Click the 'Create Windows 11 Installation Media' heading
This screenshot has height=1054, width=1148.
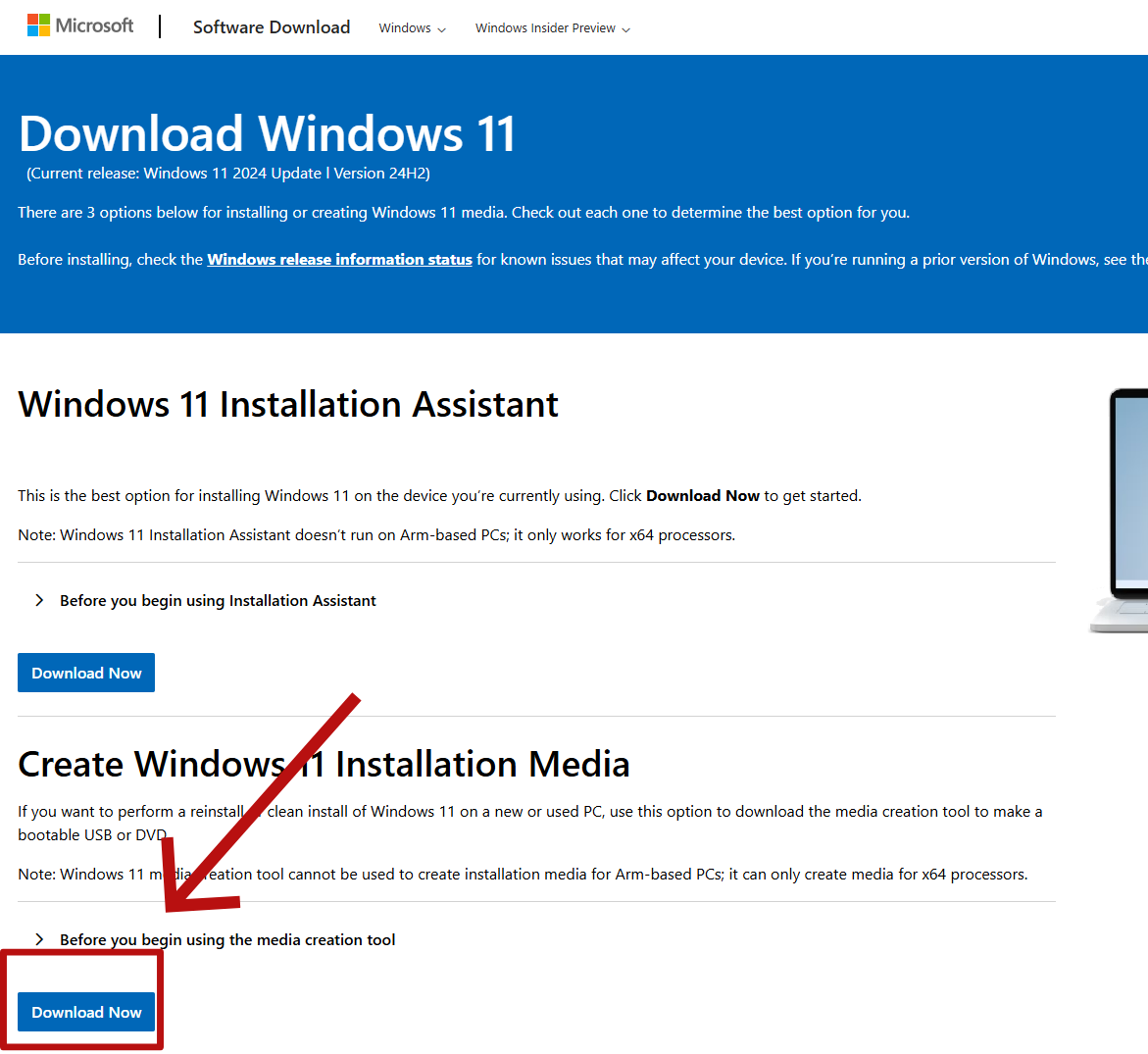point(324,765)
